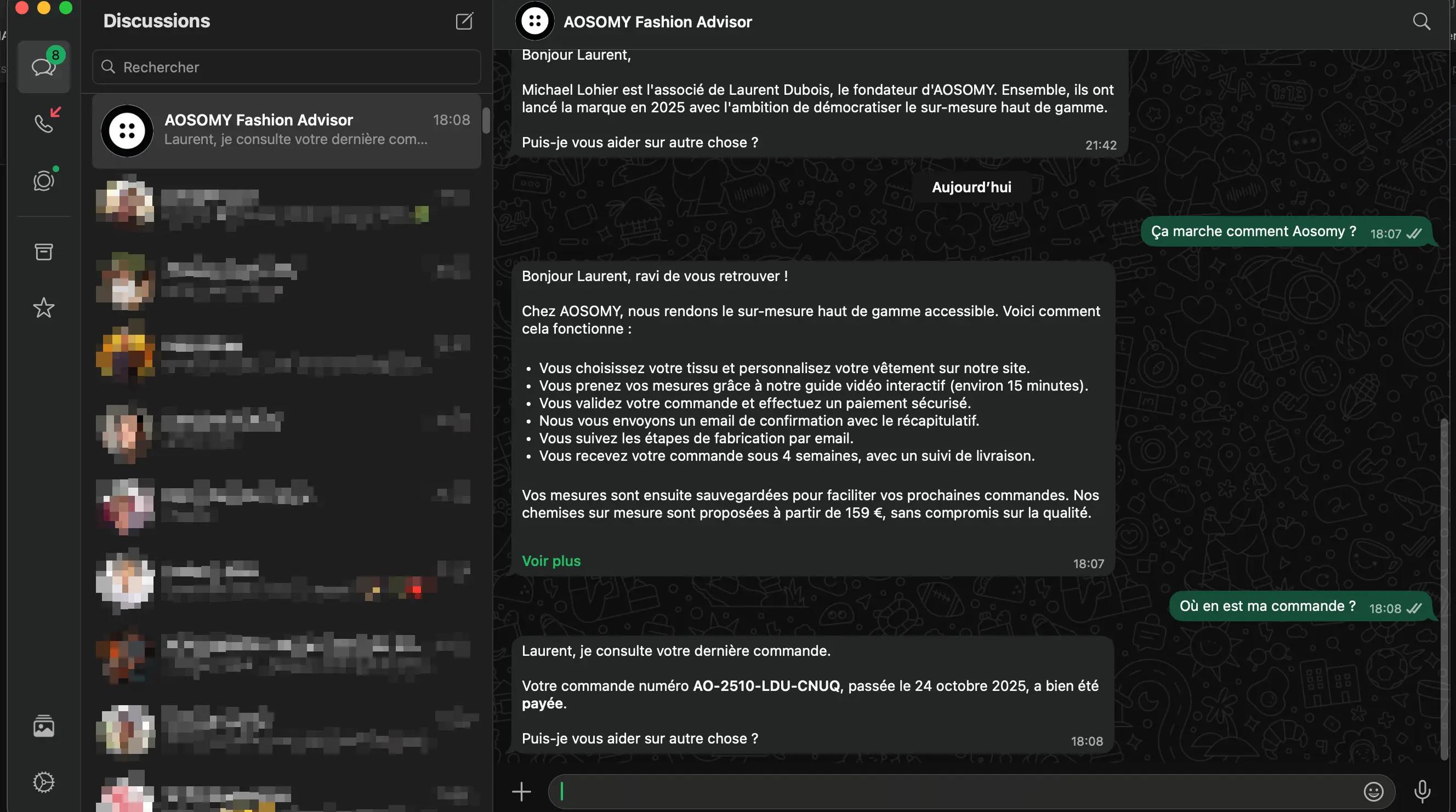Click the 'Bonjour Laurent, ravi de vous retrouver' line
This screenshot has height=812, width=1456.
[x=655, y=276]
